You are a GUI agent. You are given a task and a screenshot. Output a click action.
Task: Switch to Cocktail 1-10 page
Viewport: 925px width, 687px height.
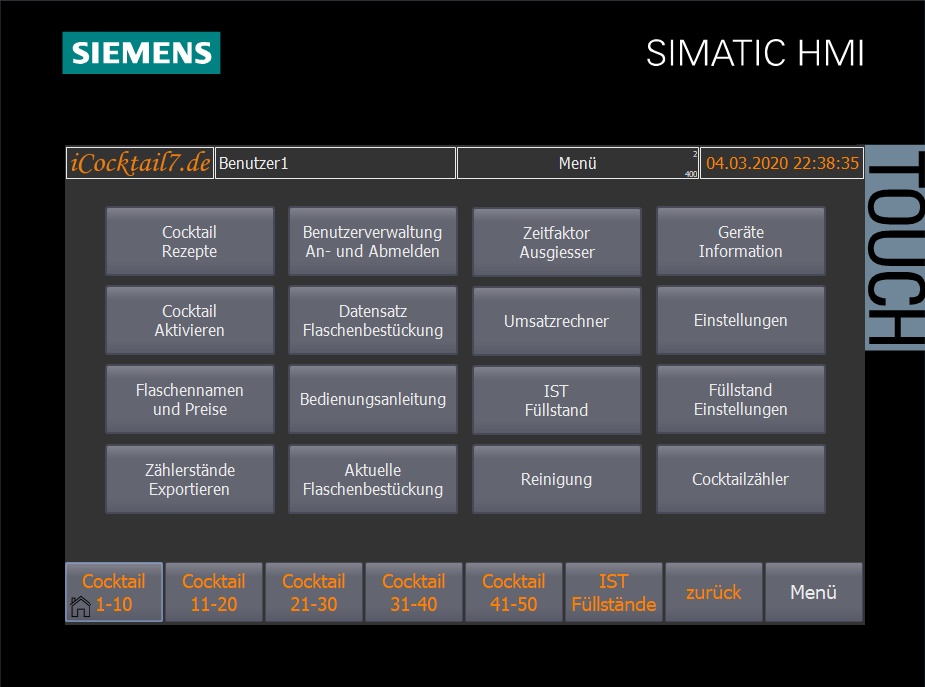tap(114, 592)
